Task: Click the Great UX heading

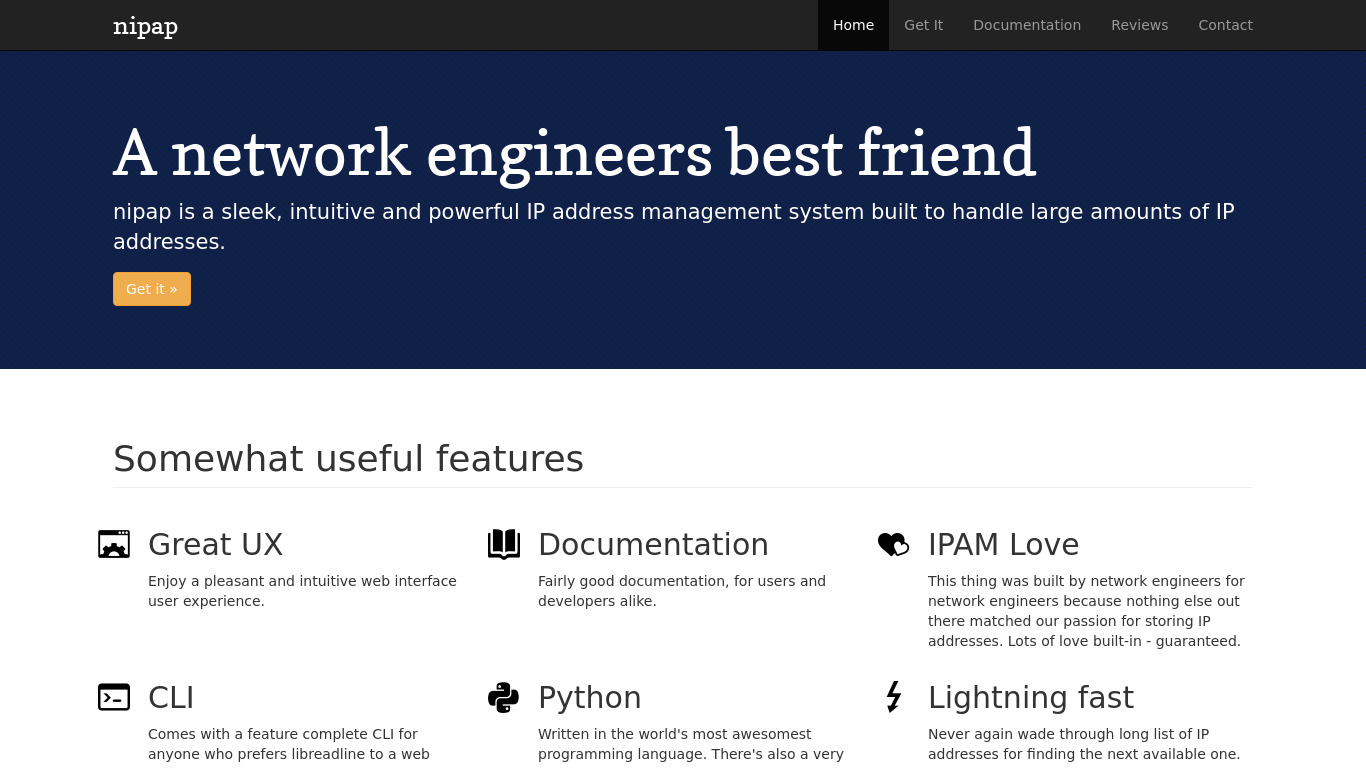Action: click(215, 545)
